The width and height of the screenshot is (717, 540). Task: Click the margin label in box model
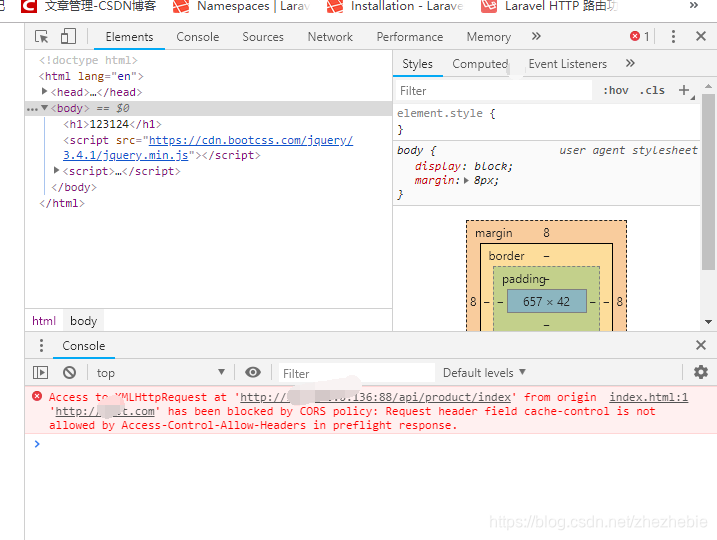tap(494, 233)
